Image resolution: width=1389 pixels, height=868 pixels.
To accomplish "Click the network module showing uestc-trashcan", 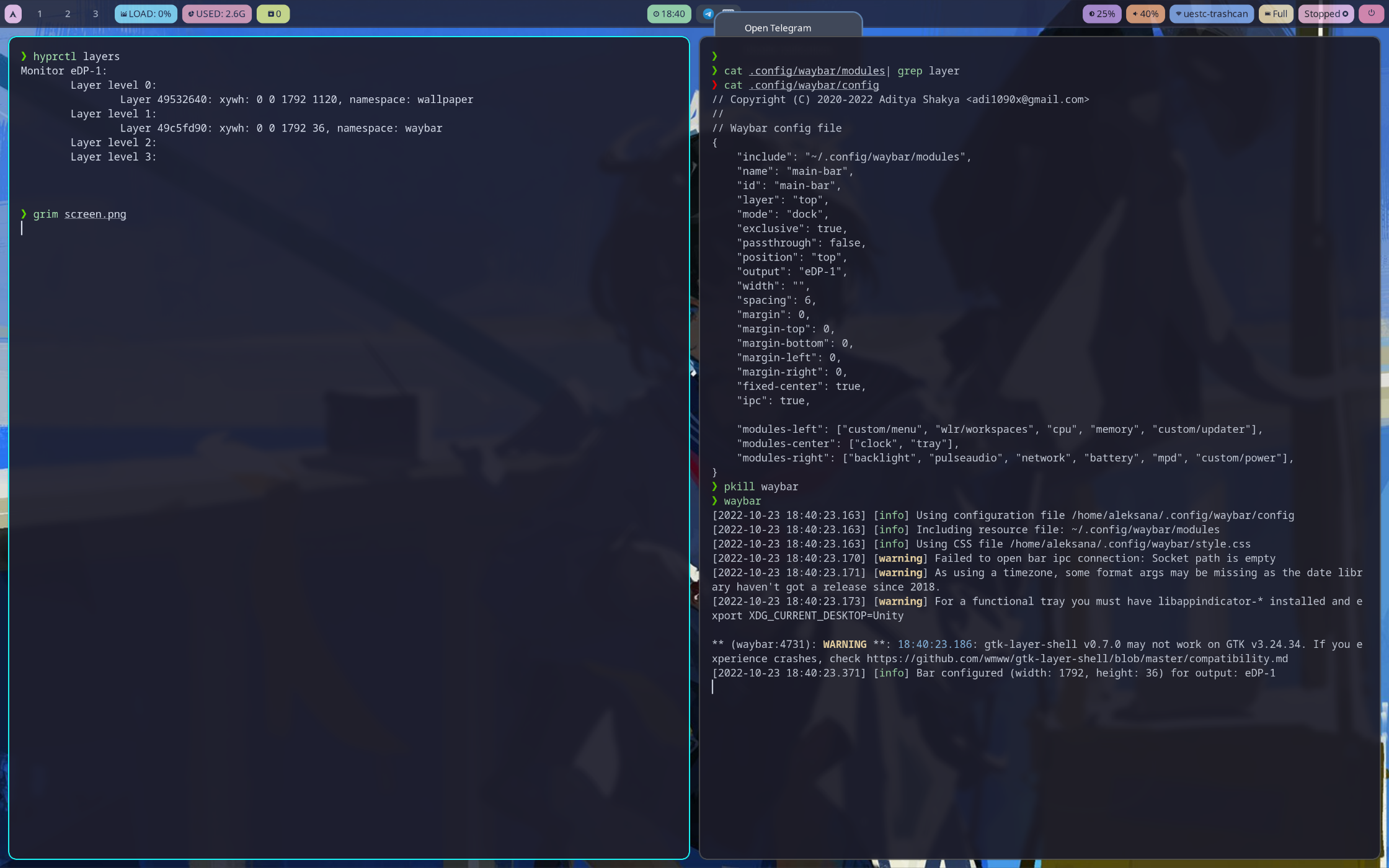I will (x=1210, y=13).
